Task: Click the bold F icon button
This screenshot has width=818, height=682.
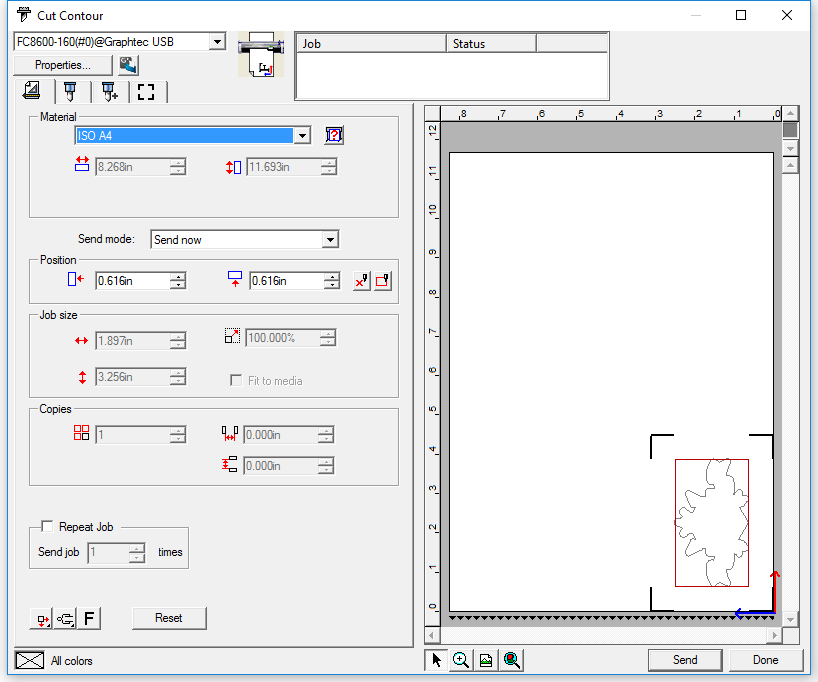Action: click(x=89, y=619)
